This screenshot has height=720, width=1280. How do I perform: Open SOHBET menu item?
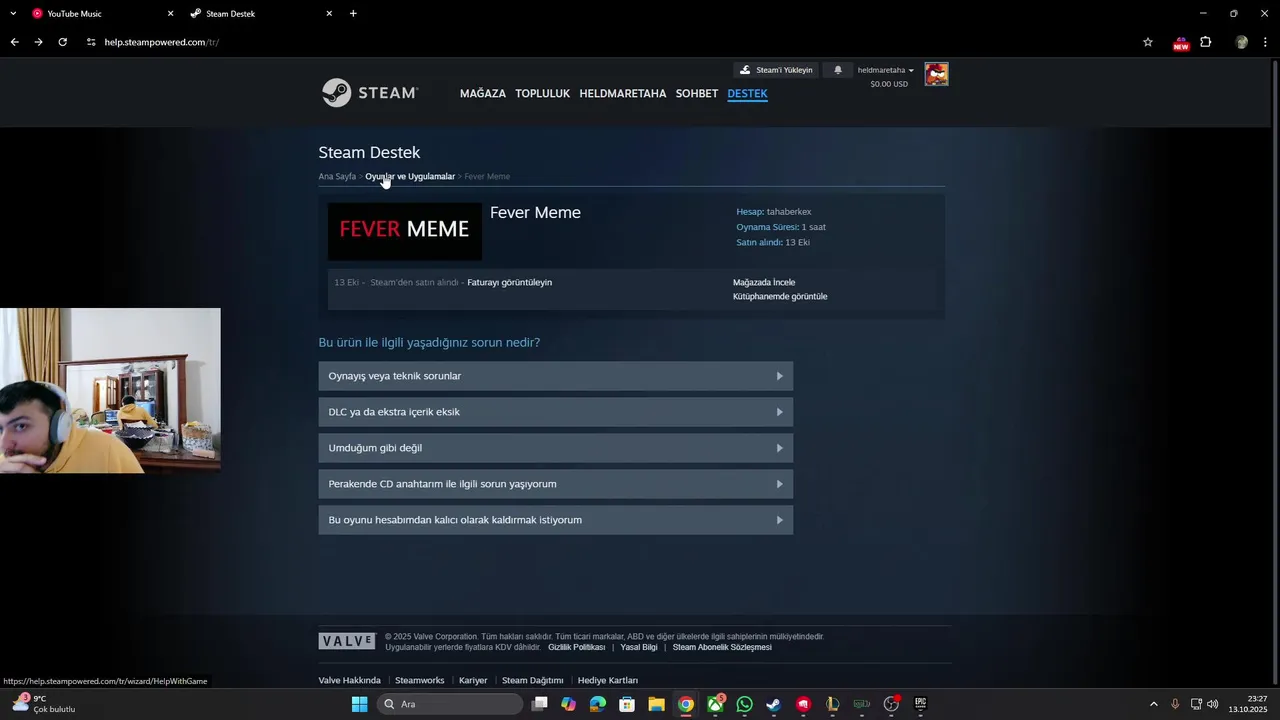697,93
